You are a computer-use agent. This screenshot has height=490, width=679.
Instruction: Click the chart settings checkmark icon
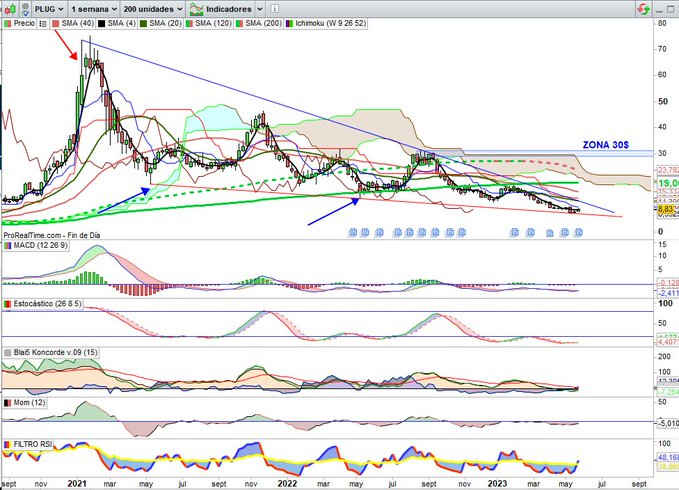pos(26,9)
